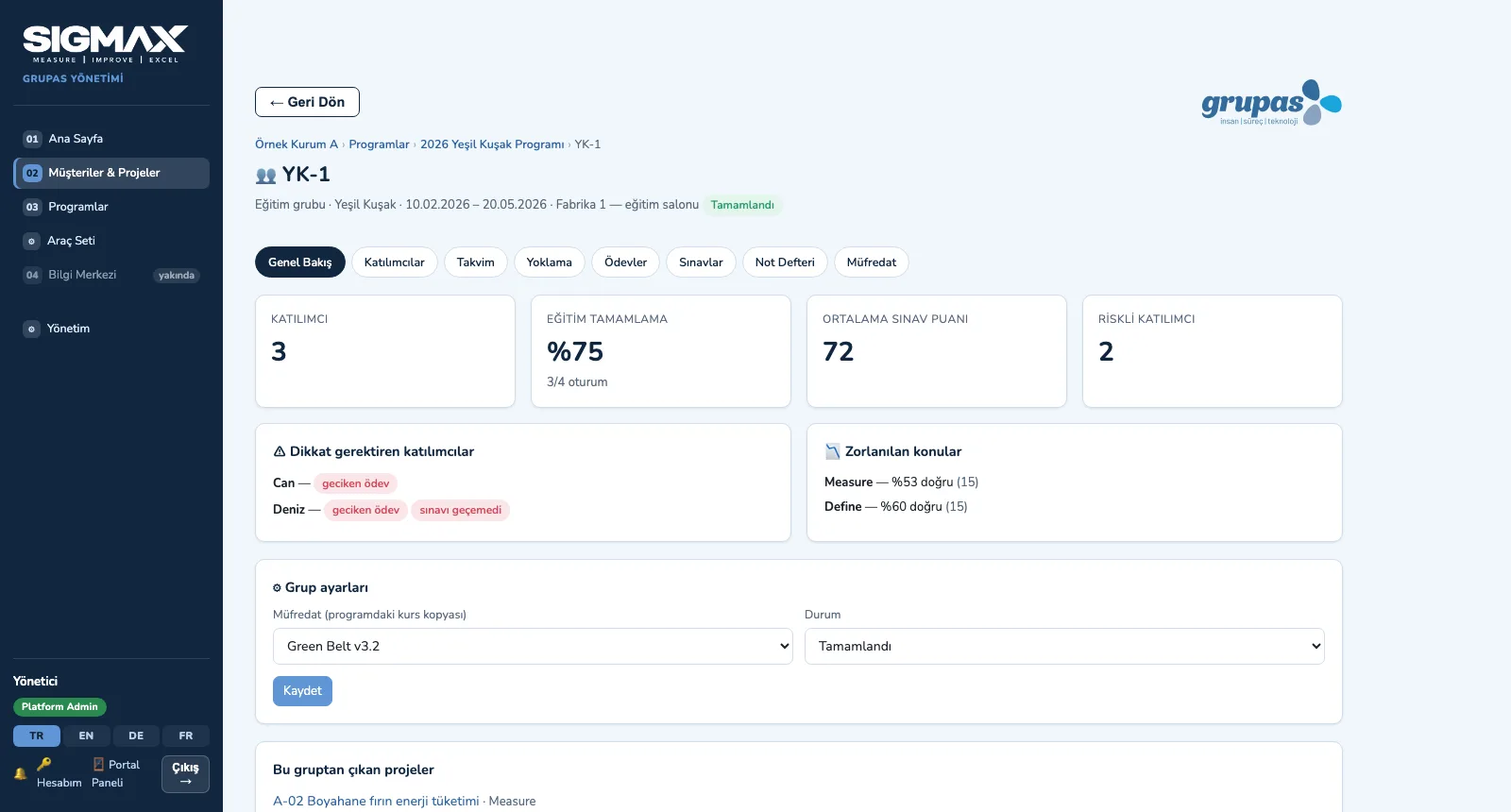Viewport: 1511px width, 812px height.
Task: Open the Yoklama tab
Action: [x=549, y=262]
